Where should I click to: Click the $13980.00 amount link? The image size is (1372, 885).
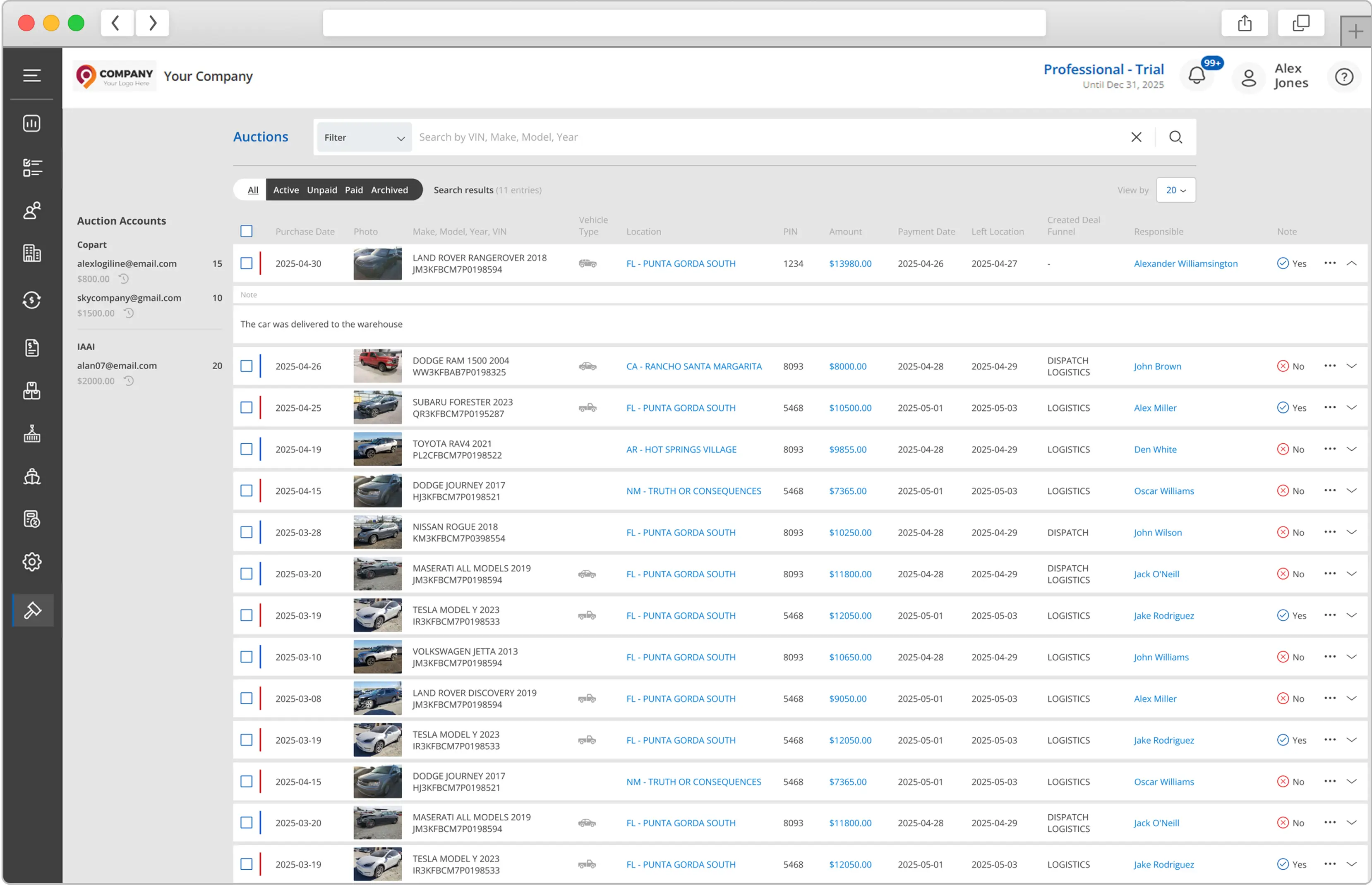pyautogui.click(x=849, y=264)
